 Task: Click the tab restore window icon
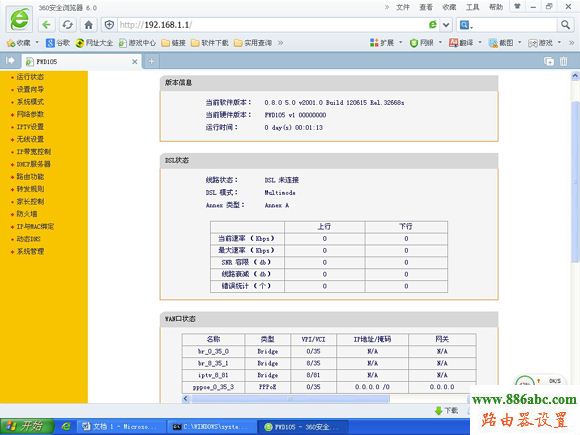(x=549, y=61)
